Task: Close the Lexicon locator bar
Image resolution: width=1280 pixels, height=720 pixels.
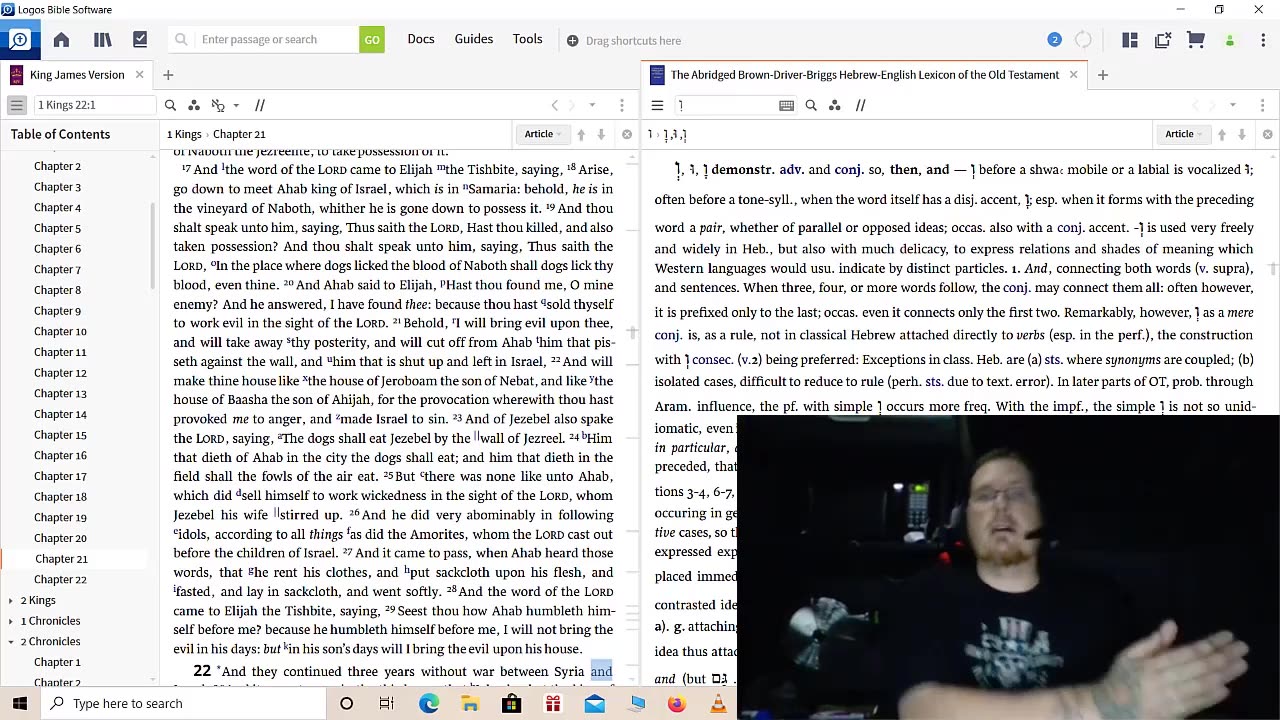Action: point(1268,134)
